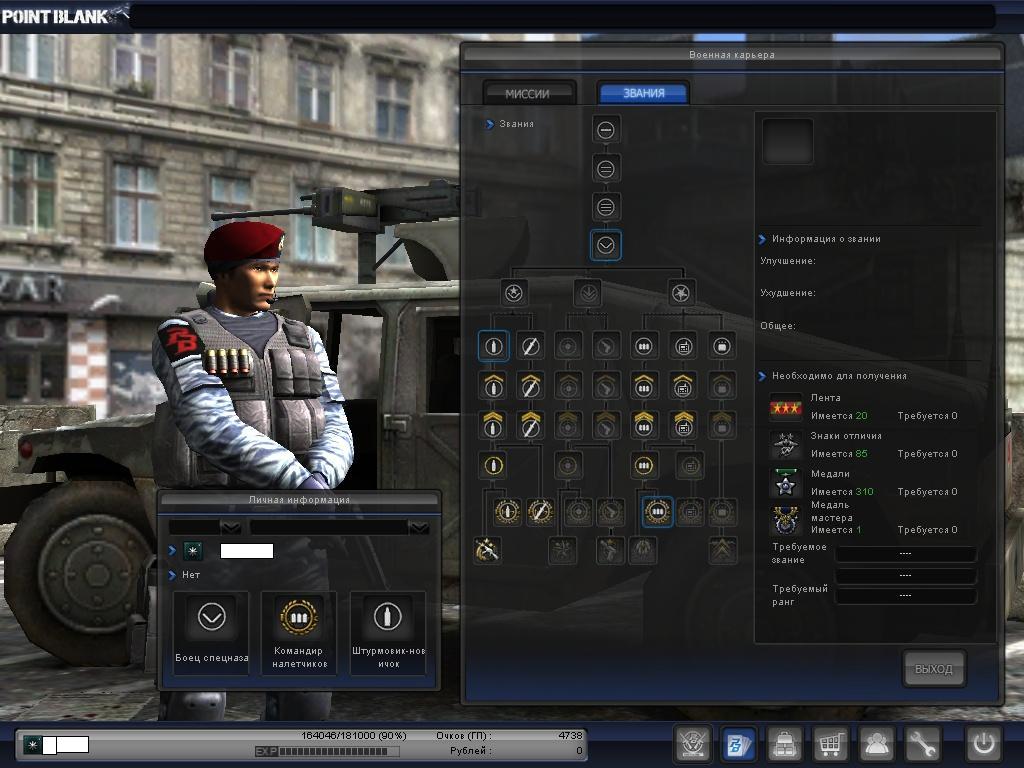Click the Штурмовик-новичок title slot
This screenshot has height=768, width=1024.
388,632
